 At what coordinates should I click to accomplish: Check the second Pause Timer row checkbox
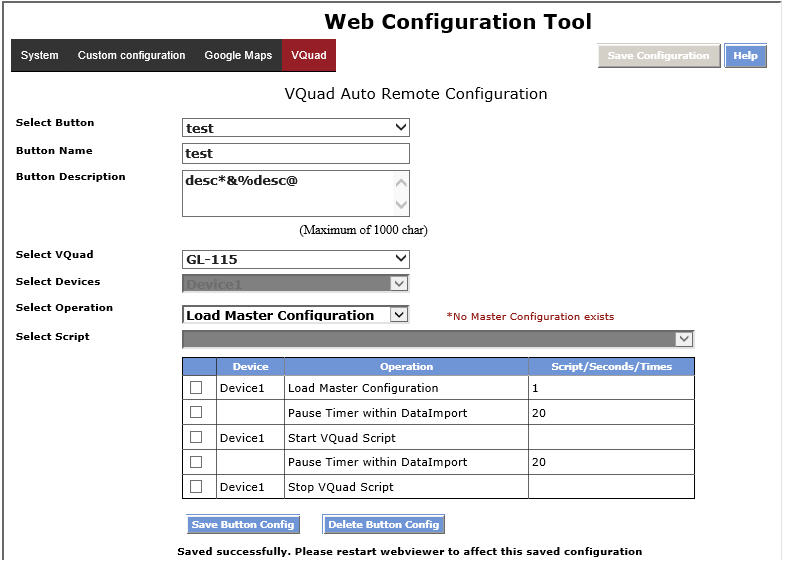(x=196, y=462)
